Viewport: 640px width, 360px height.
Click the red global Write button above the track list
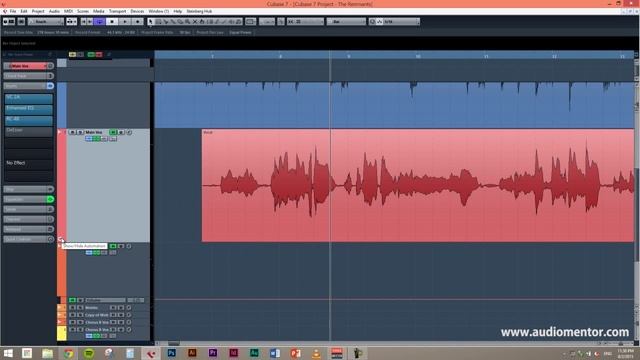[99, 54]
